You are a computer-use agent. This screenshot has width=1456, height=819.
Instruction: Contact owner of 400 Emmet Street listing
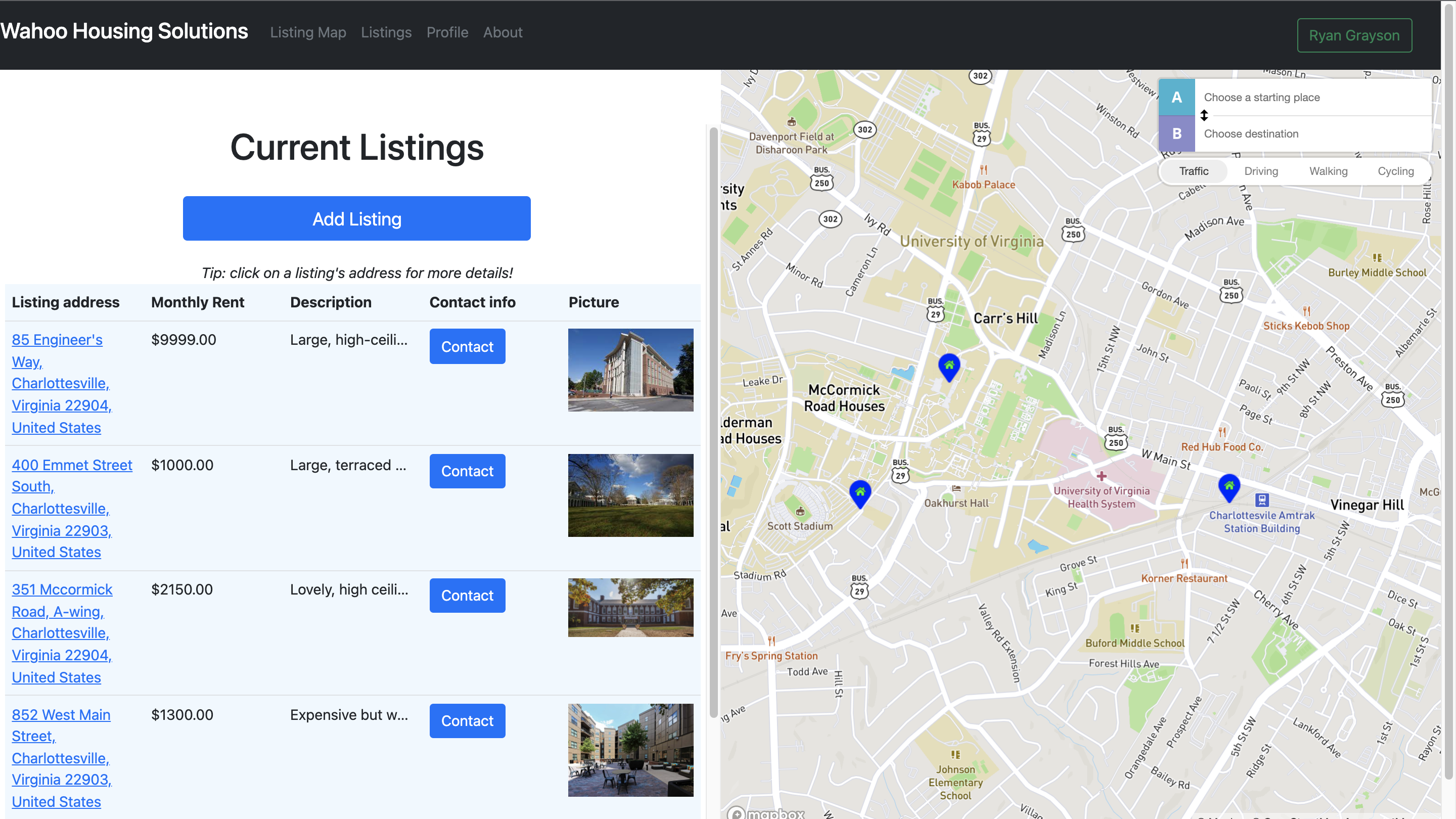pyautogui.click(x=467, y=471)
